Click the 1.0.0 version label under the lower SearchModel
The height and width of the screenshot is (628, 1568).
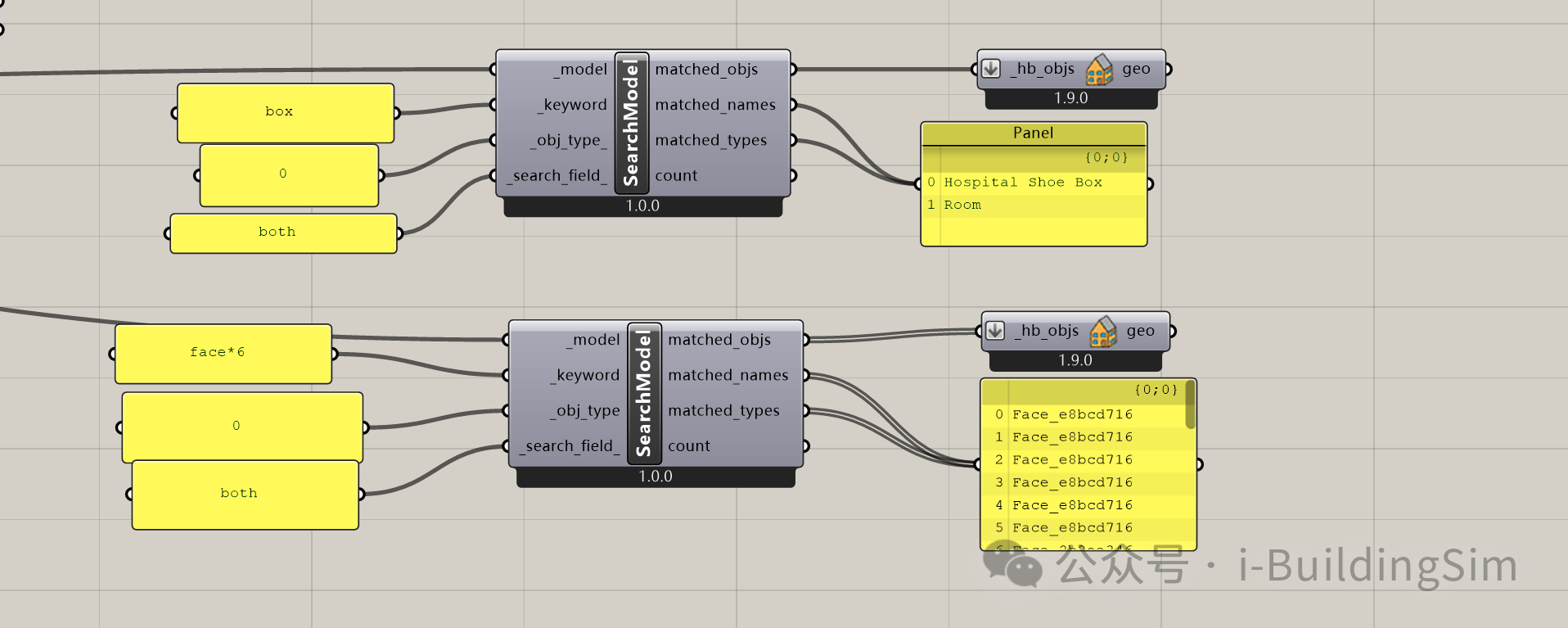click(x=655, y=477)
